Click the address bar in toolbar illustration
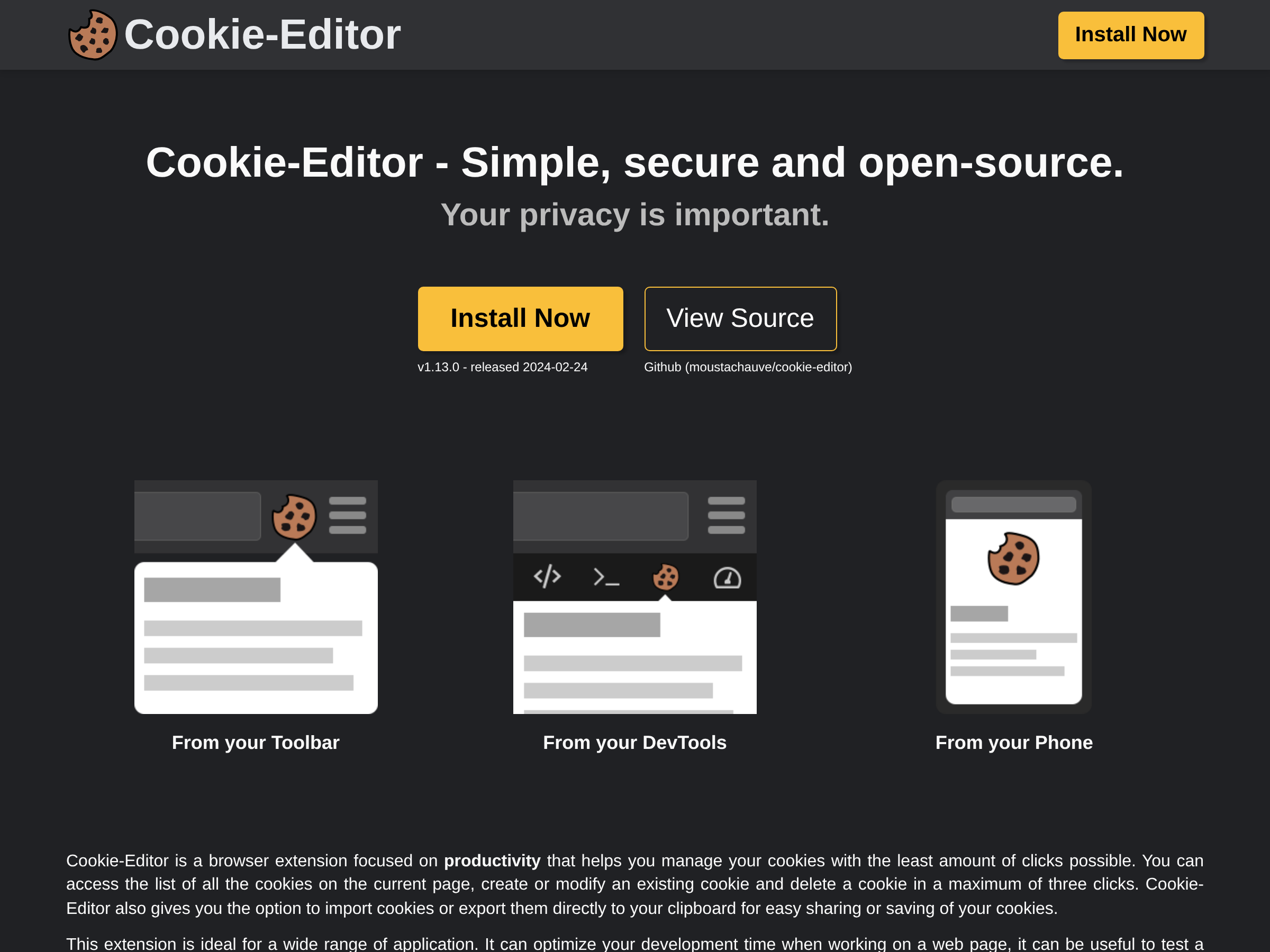 coord(197,516)
